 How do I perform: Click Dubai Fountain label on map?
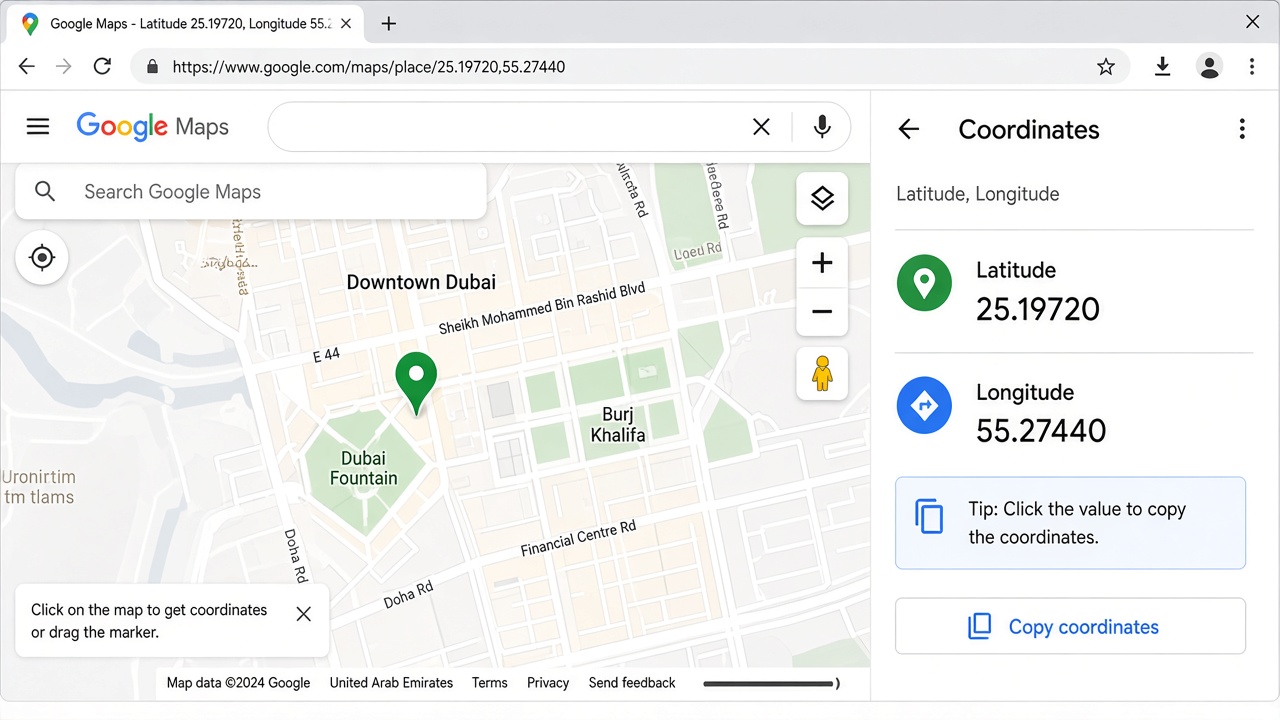pyautogui.click(x=364, y=468)
